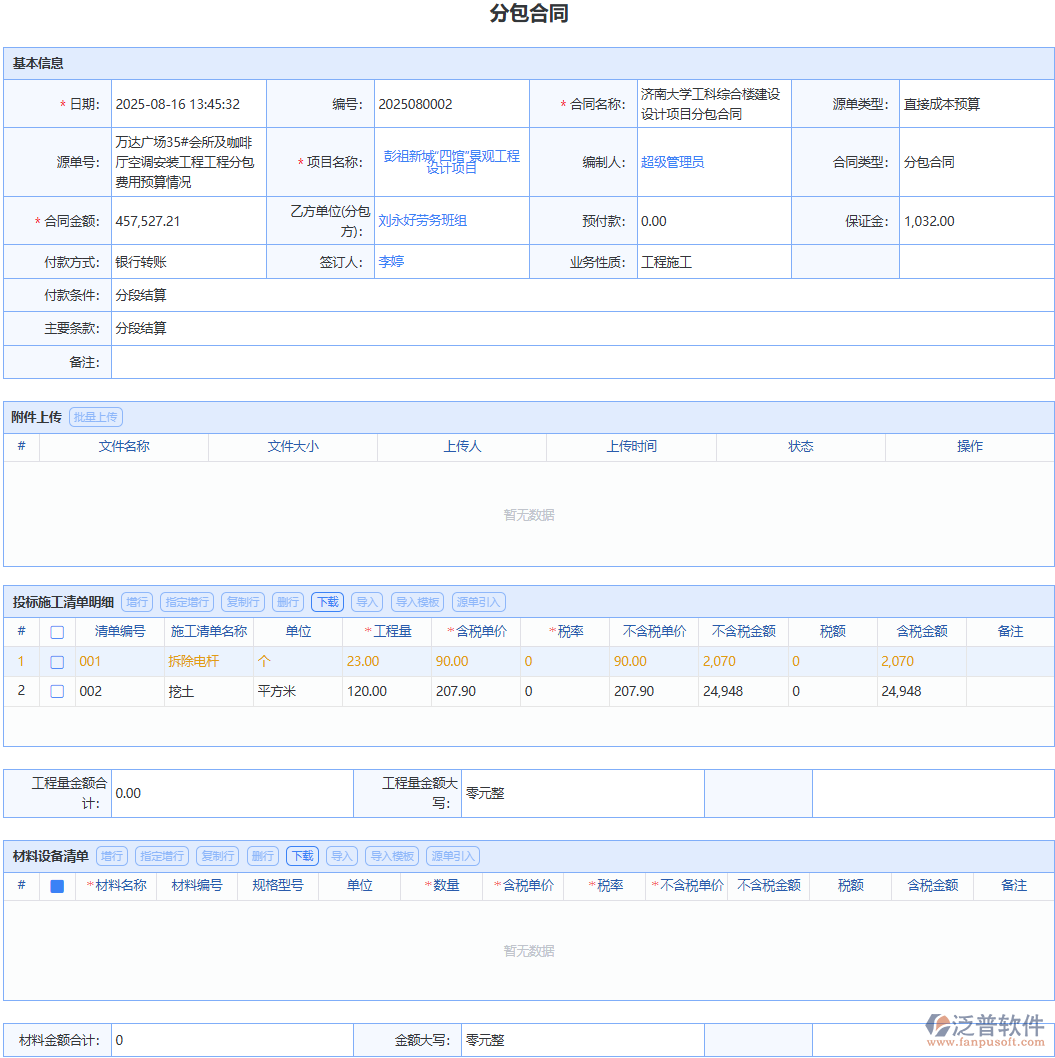Click the 李婷 signer link

pyautogui.click(x=393, y=261)
